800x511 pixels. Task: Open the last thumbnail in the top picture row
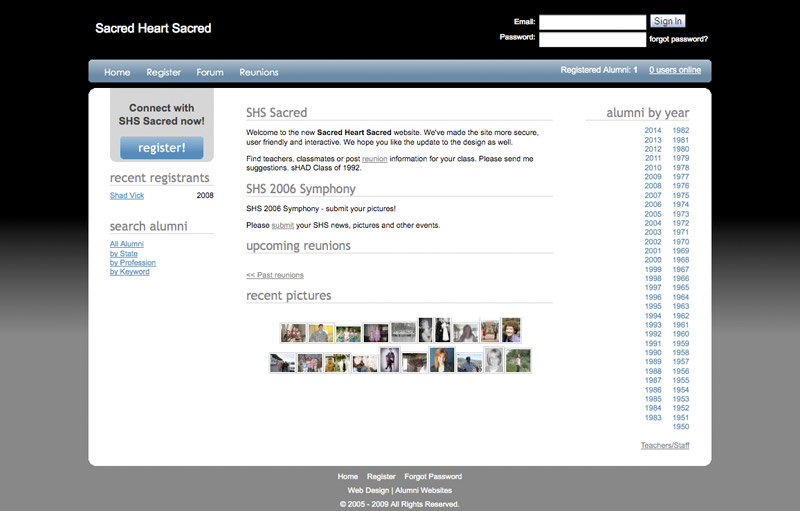pos(511,331)
